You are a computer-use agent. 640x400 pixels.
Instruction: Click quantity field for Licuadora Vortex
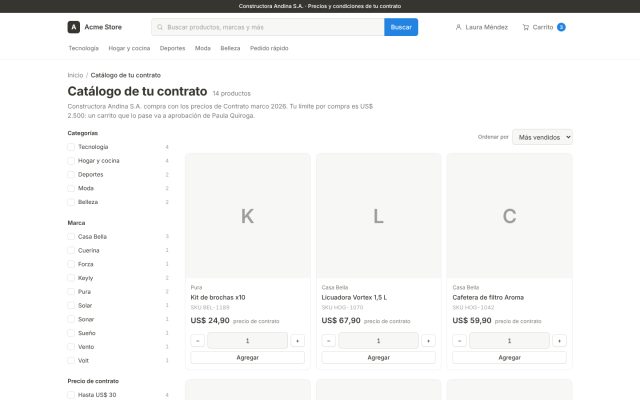[378, 340]
